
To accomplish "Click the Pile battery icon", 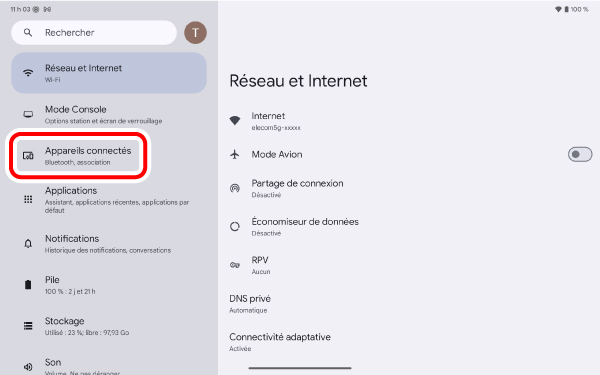I will click(28, 285).
